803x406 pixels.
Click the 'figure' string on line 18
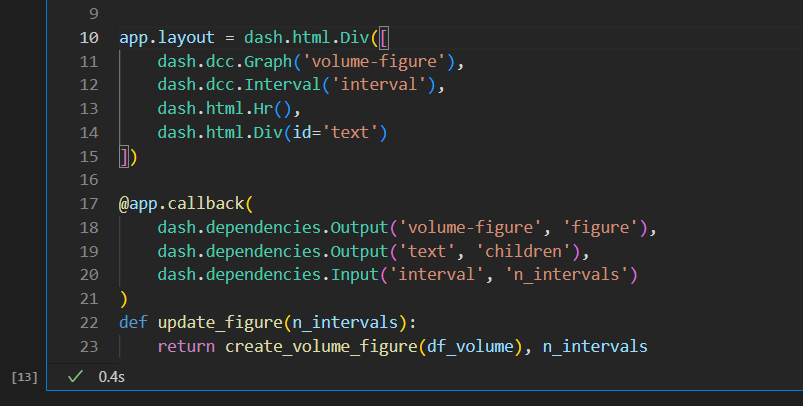pyautogui.click(x=600, y=227)
